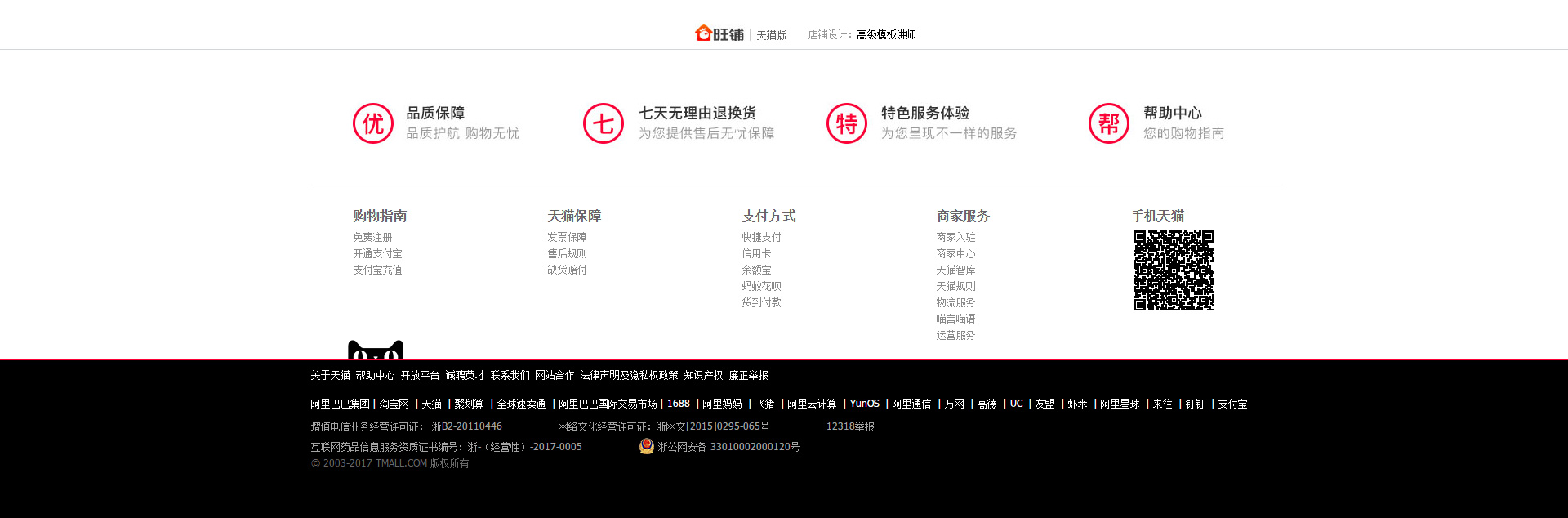This screenshot has width=1568, height=518.
Task: Open the 免费注册 link
Action: (372, 237)
